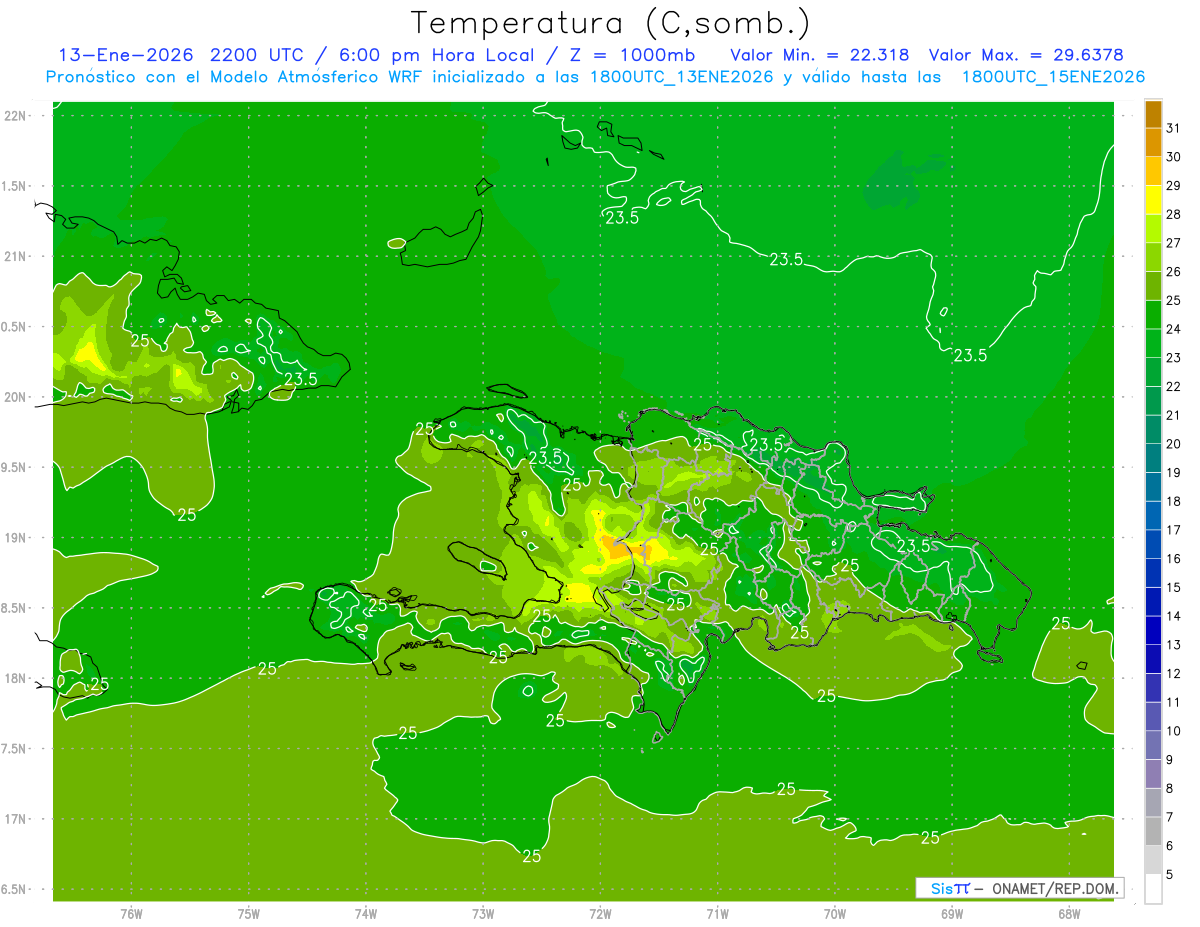This screenshot has height=927, width=1200.
Task: Click the '73W' longitude axis label
Action: (483, 913)
